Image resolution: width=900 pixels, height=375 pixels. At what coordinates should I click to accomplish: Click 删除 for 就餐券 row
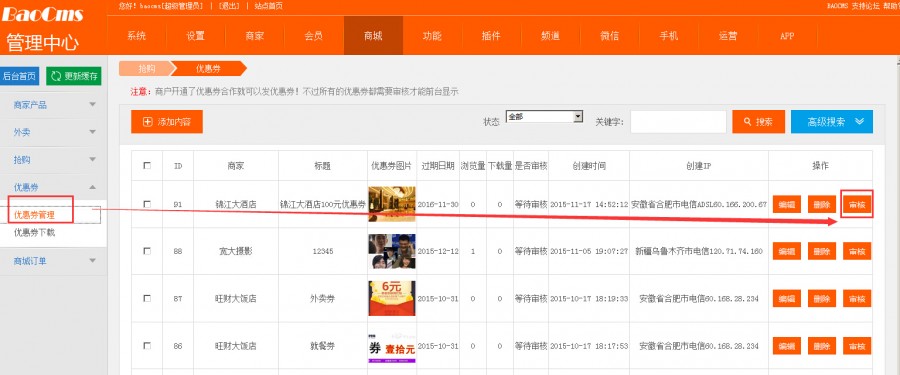[x=822, y=346]
